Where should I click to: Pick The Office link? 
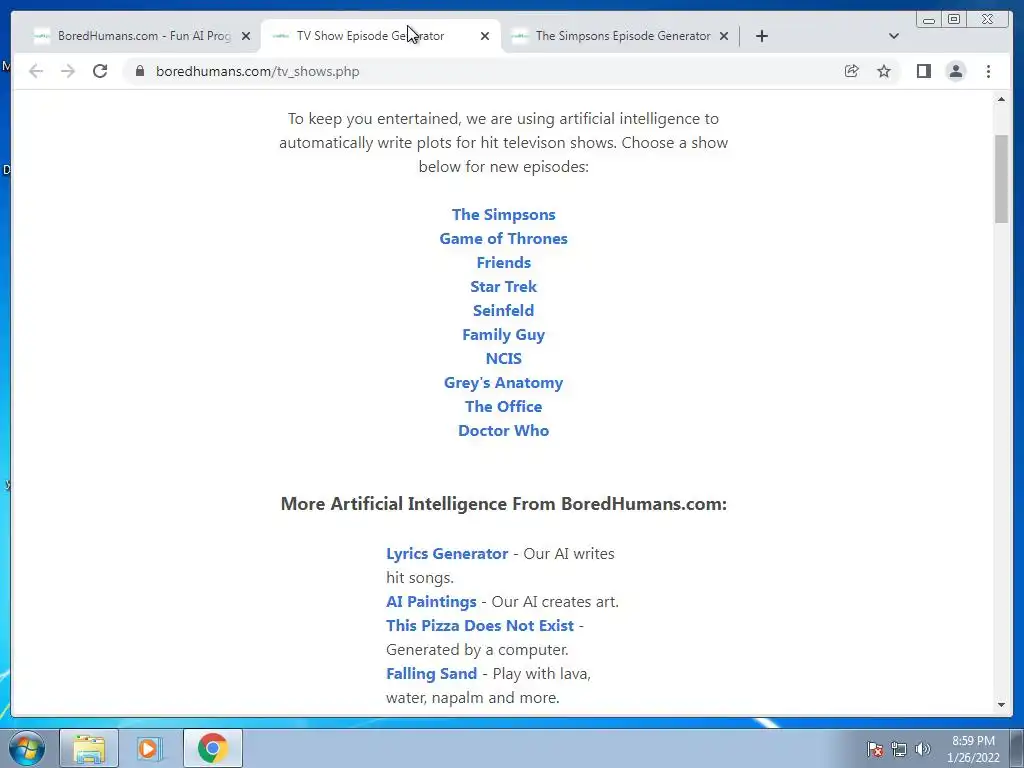504,406
